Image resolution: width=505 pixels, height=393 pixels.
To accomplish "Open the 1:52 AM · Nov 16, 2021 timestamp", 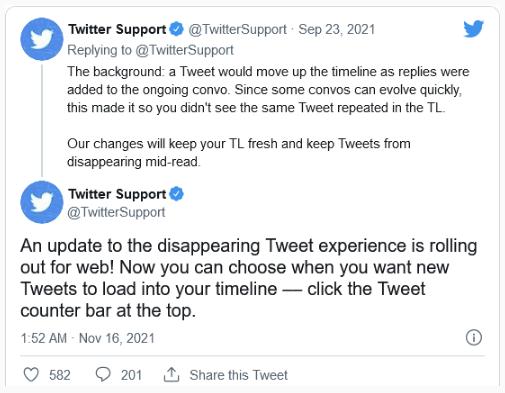I will point(88,338).
